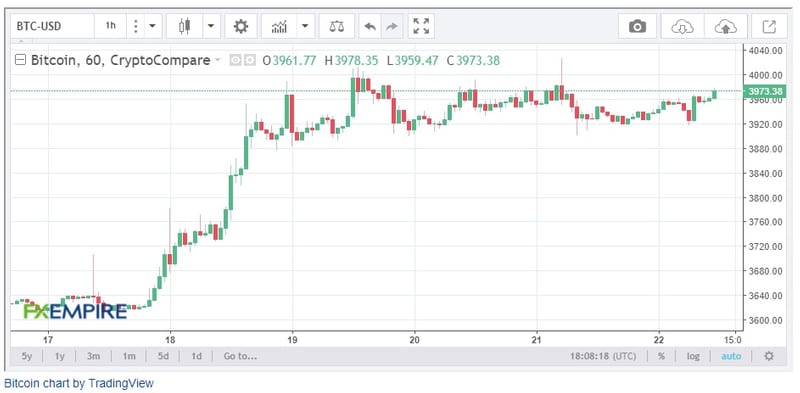Image resolution: width=800 pixels, height=393 pixels.
Task: Toggle percentage scale % button
Action: (661, 356)
